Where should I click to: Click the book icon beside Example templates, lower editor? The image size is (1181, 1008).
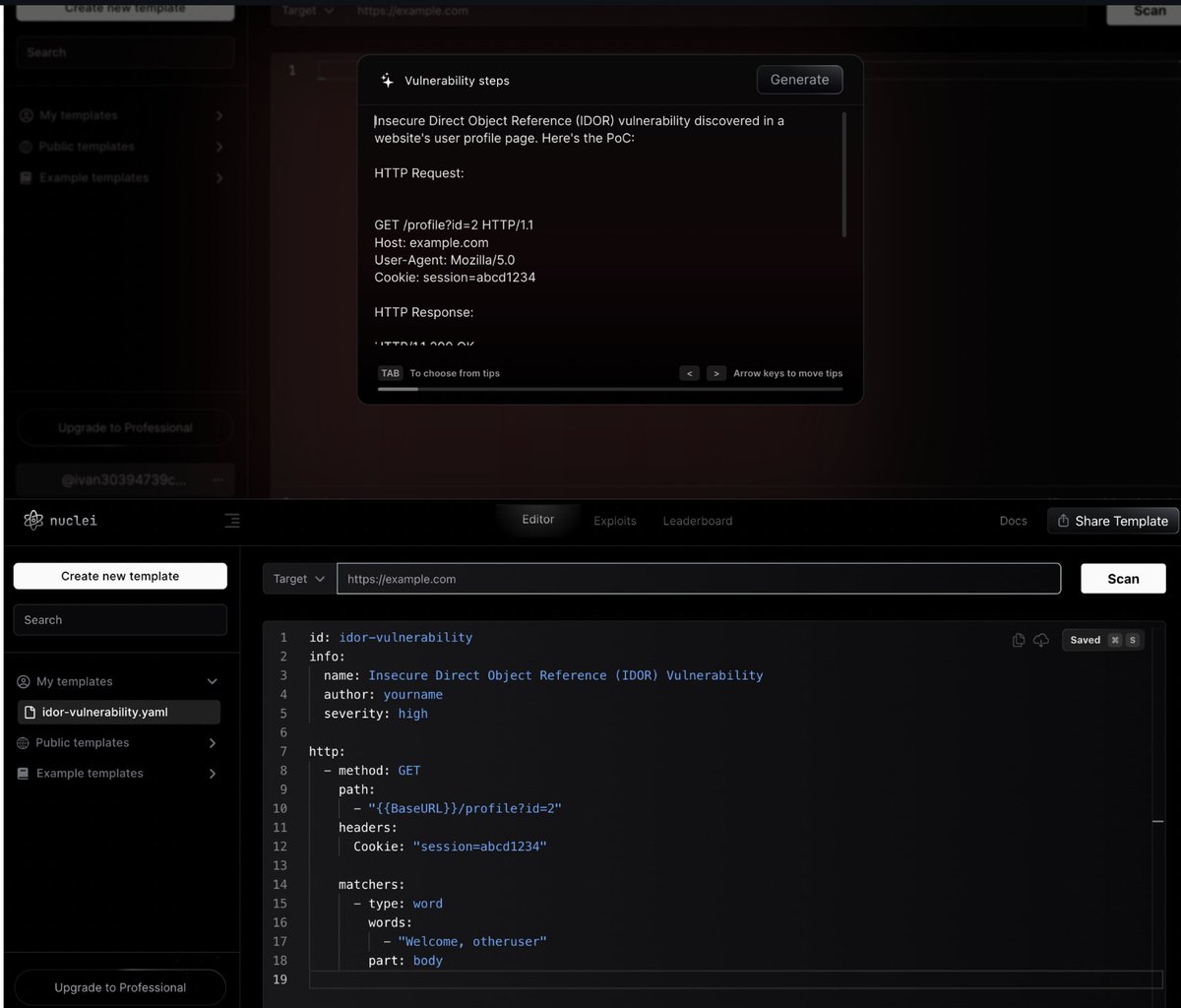point(24,773)
